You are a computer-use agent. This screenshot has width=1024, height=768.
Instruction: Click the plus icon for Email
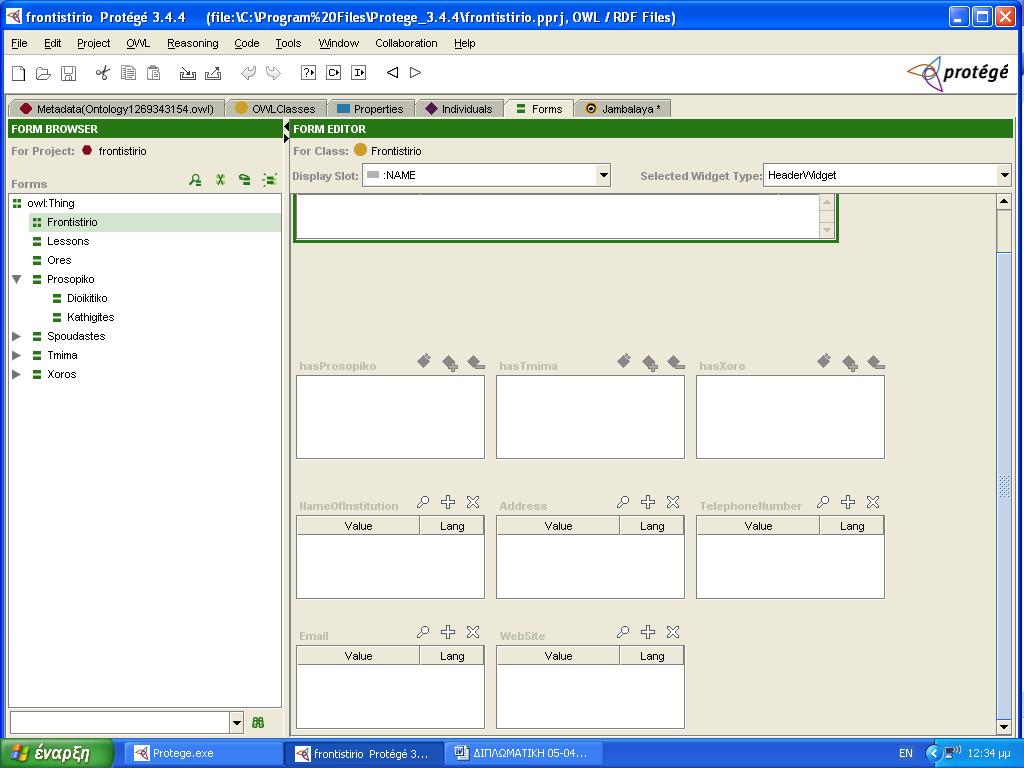tap(448, 632)
